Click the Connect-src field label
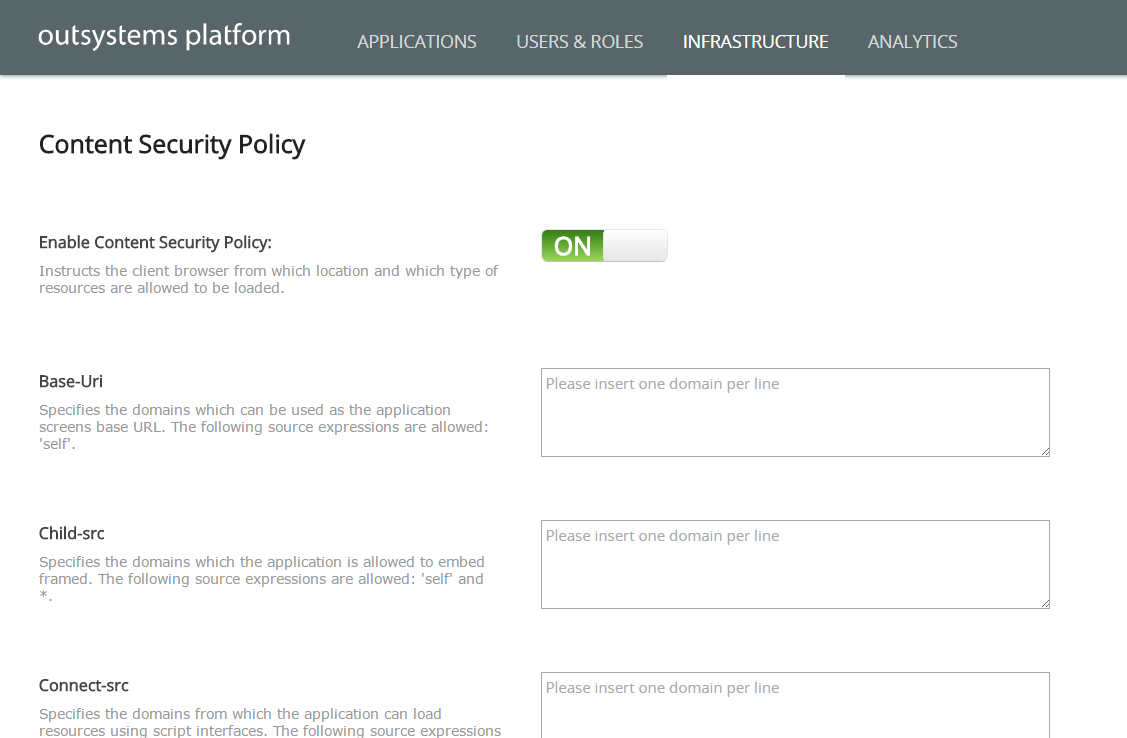 pyautogui.click(x=84, y=685)
